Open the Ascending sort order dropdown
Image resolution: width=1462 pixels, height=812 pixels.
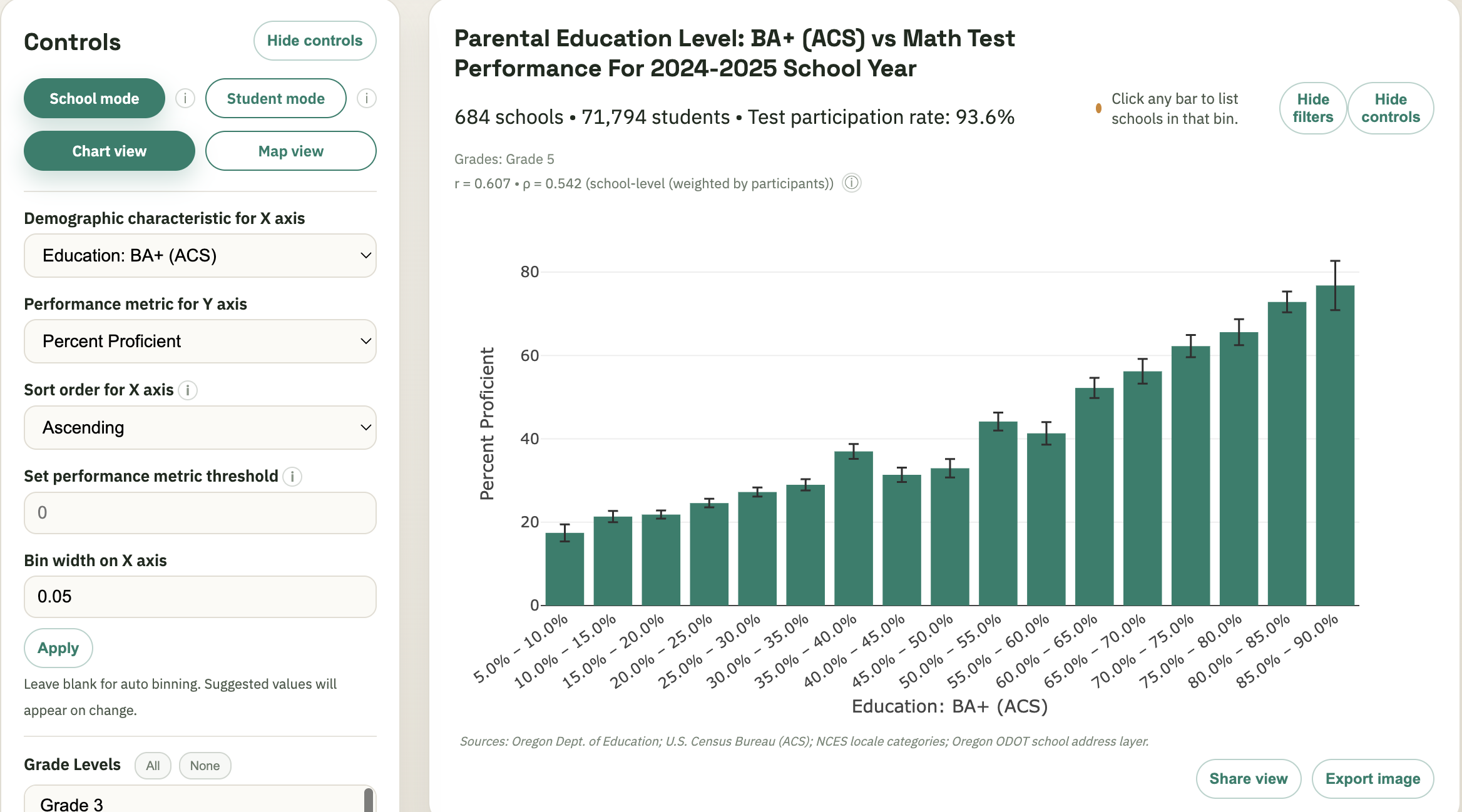[x=200, y=427]
